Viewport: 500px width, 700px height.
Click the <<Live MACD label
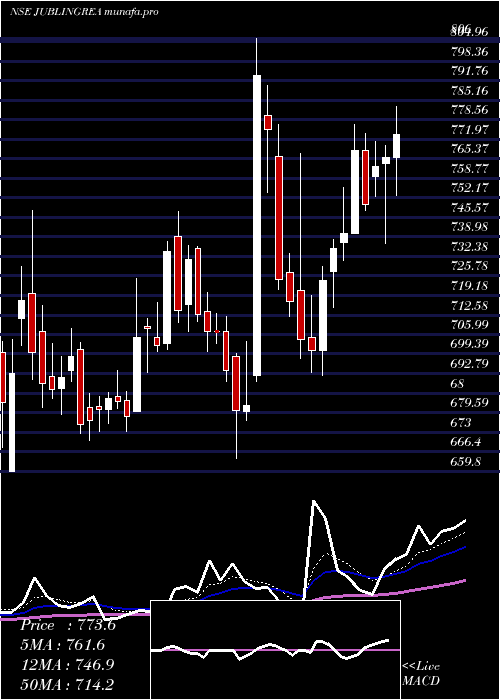(421, 674)
